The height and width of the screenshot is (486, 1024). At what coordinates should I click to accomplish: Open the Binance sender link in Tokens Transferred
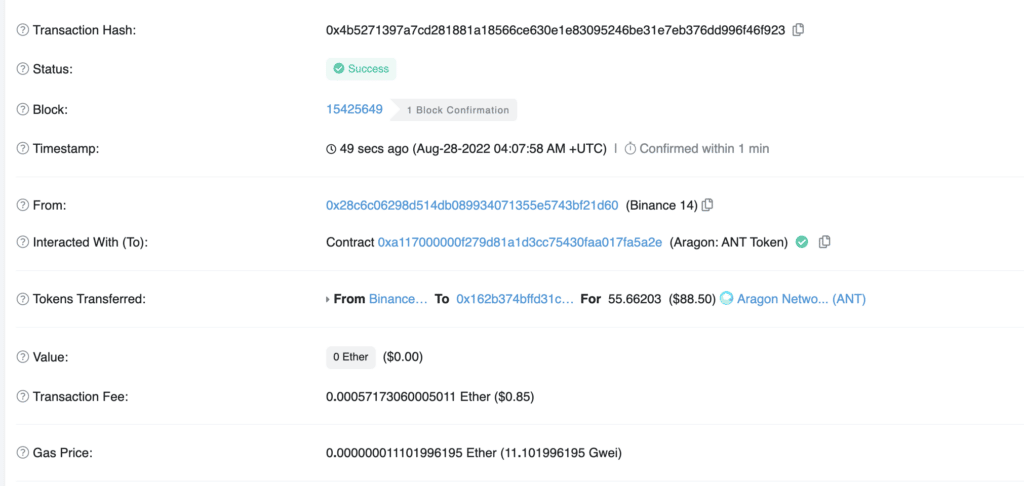click(x=398, y=298)
